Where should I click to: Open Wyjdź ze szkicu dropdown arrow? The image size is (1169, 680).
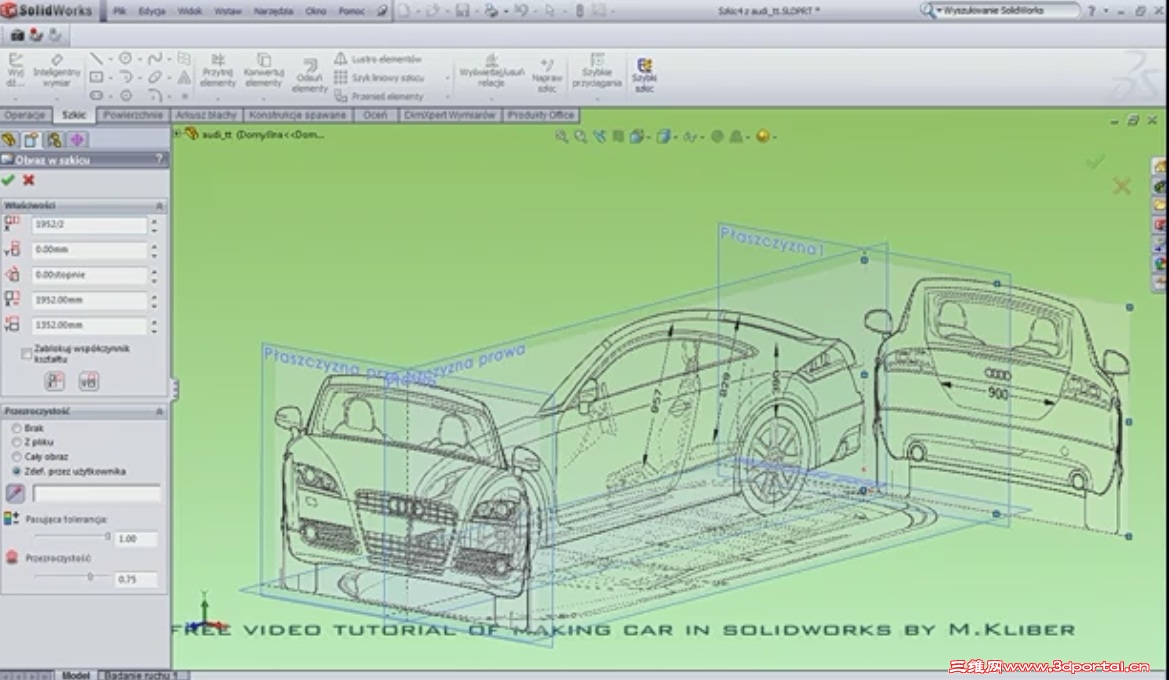click(15, 97)
